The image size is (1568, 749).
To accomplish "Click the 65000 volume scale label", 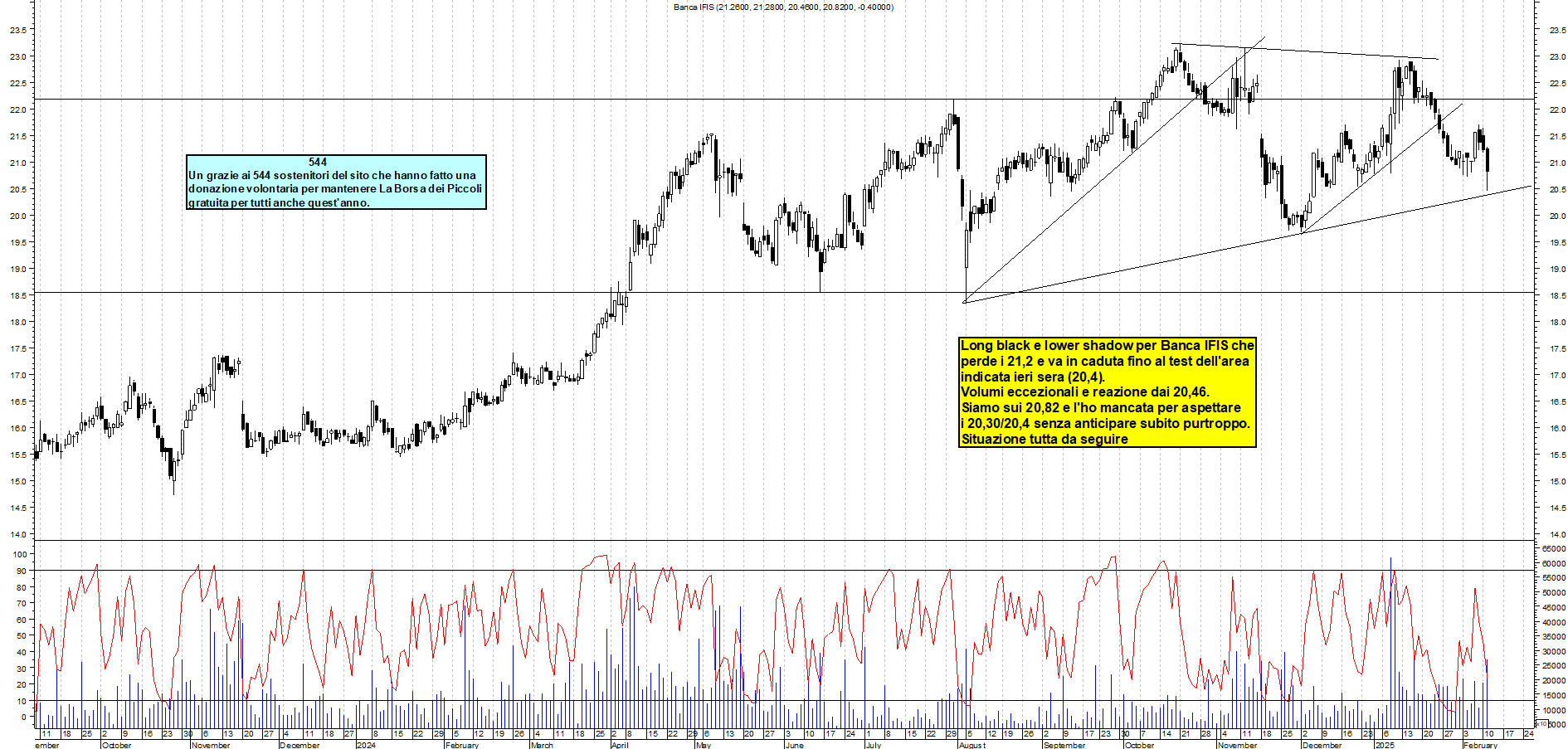I will (1554, 548).
